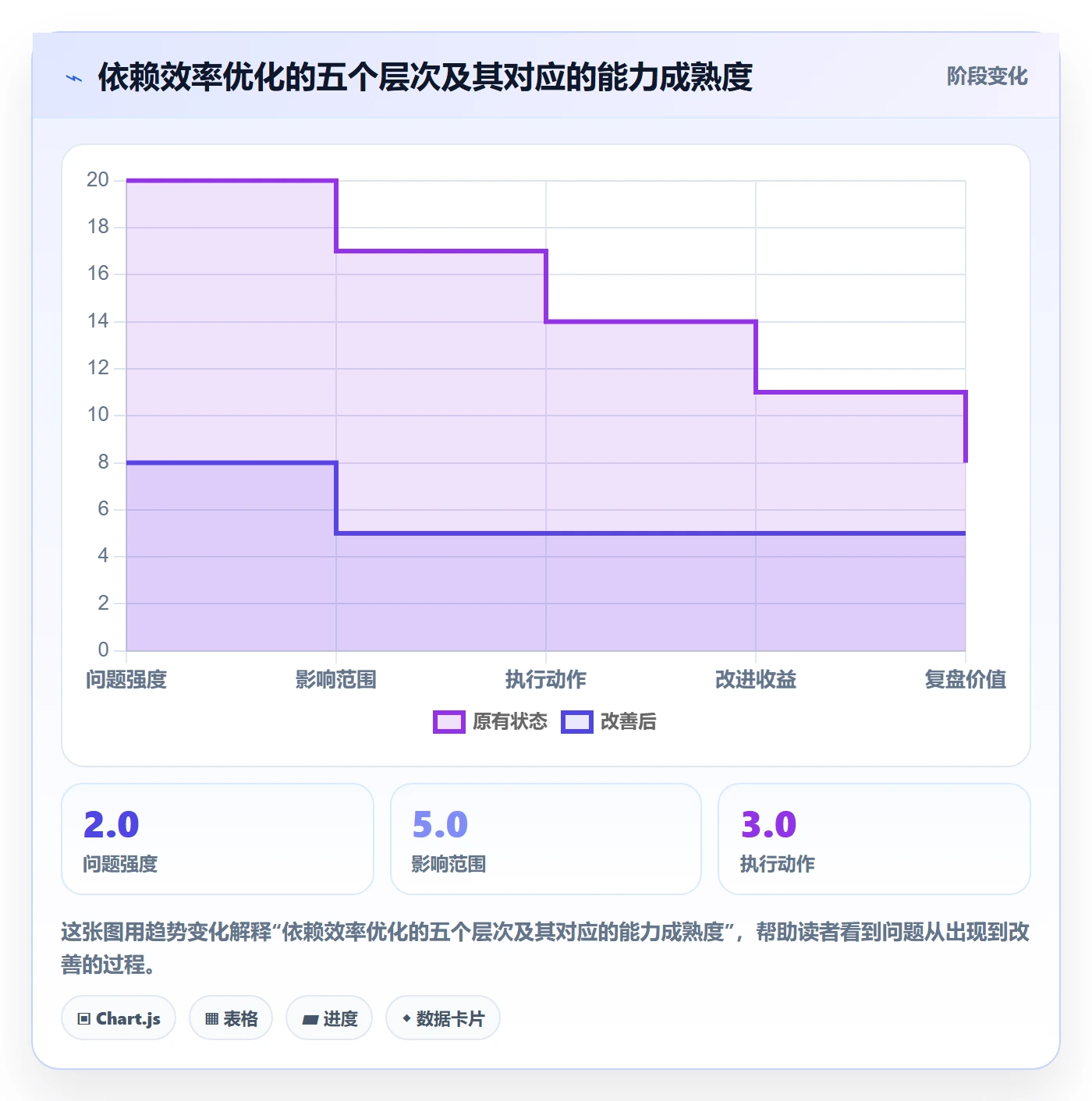1092x1101 pixels.
Task: Click the 改进收益 x-axis label
Action: click(756, 680)
